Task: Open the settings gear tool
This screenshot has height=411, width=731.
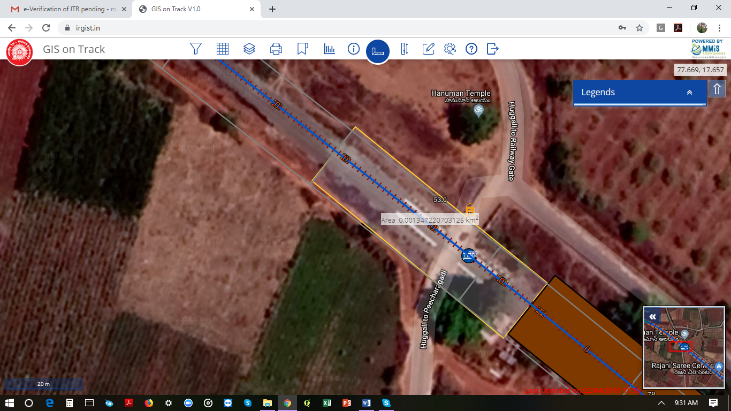Action: [450, 49]
